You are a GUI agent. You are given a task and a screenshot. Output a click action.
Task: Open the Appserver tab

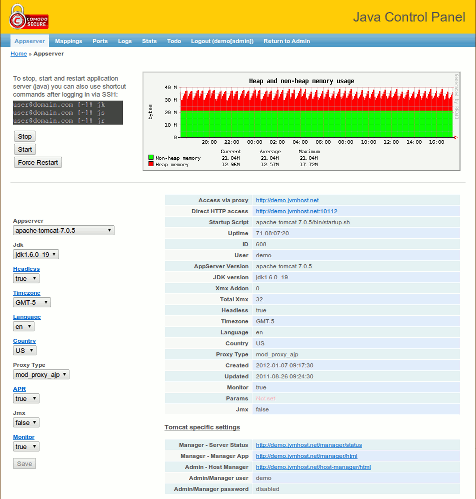30,41
